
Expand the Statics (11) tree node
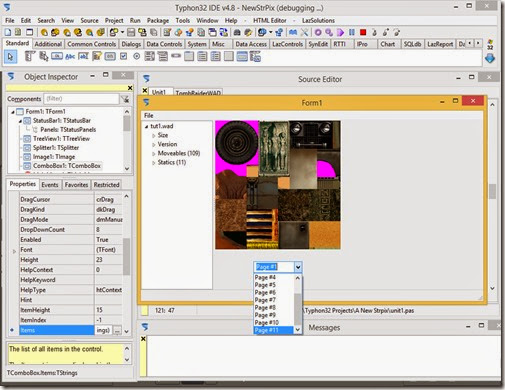tap(154, 163)
